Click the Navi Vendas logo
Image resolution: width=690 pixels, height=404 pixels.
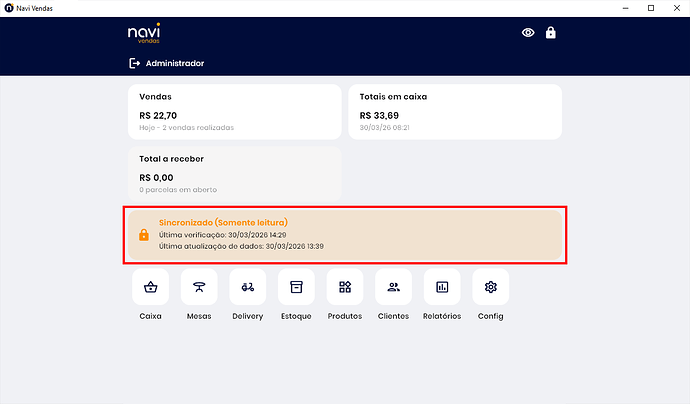(x=144, y=33)
